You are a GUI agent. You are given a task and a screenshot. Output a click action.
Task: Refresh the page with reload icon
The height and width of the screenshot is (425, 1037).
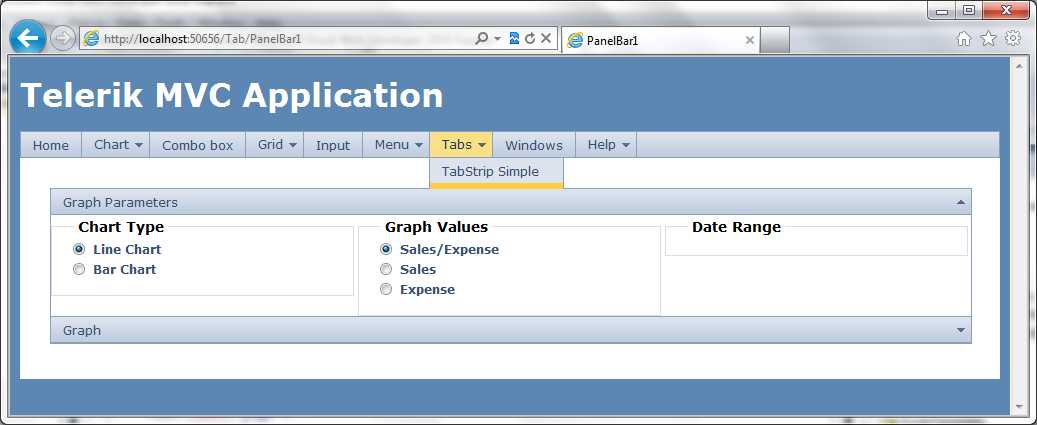pyautogui.click(x=530, y=39)
